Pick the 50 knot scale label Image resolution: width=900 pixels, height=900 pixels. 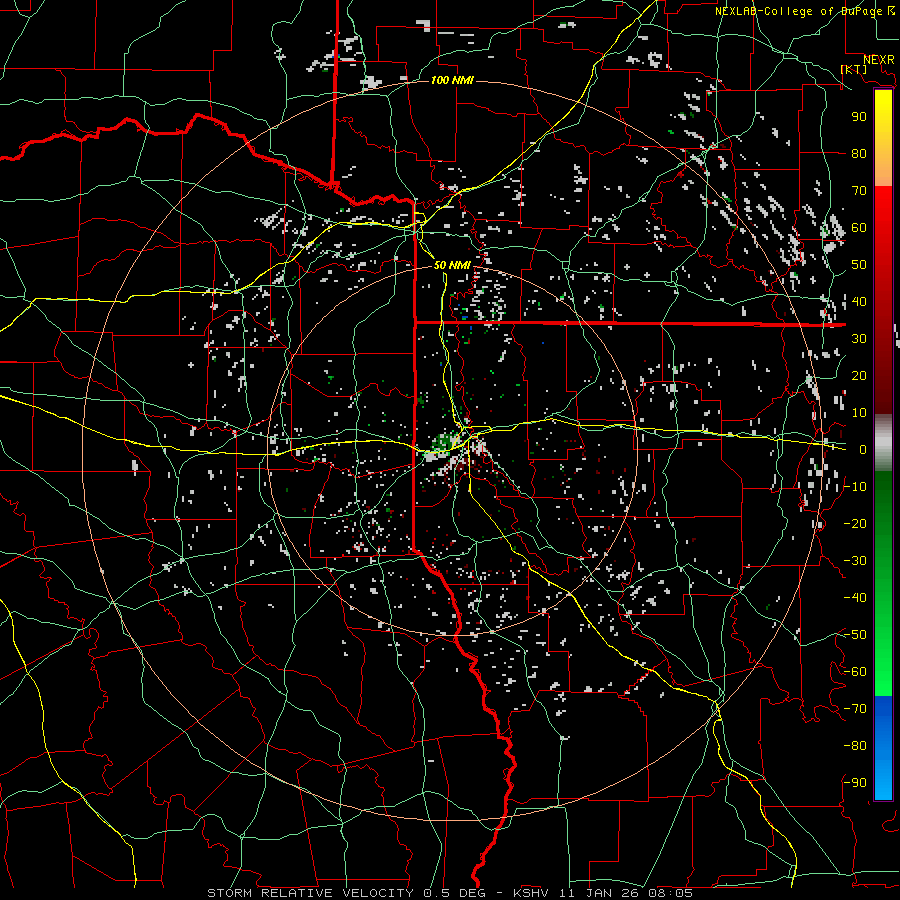[859, 265]
